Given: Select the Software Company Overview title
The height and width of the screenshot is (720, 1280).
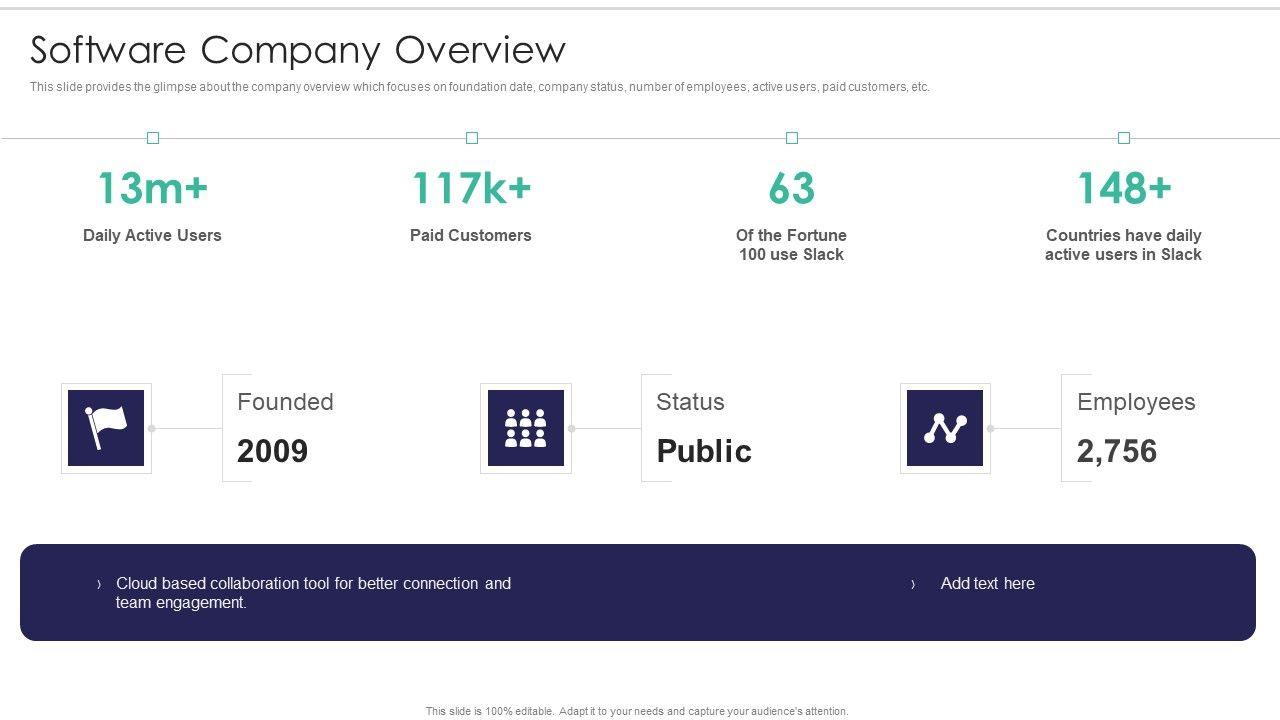Looking at the screenshot, I should pos(298,49).
